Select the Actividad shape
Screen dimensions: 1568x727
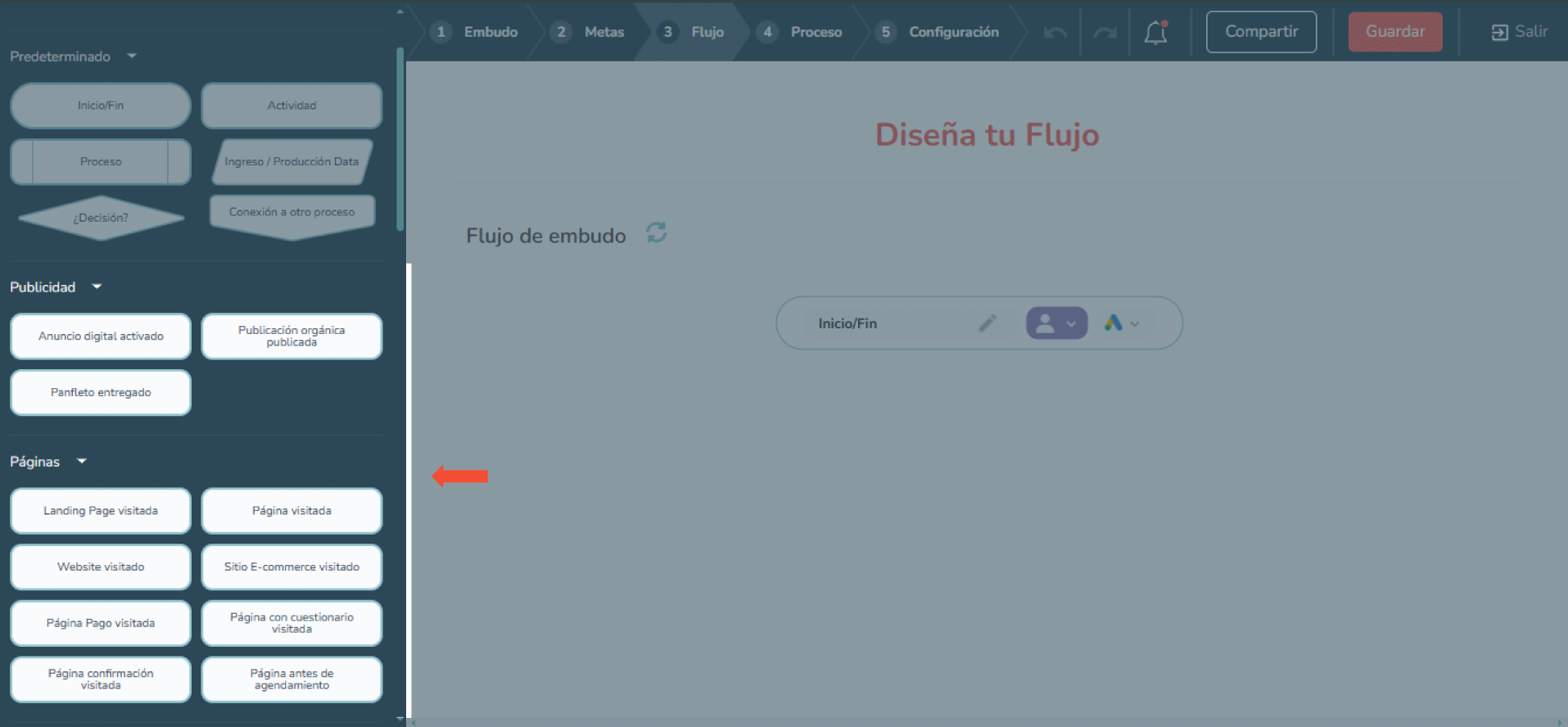[x=291, y=106]
